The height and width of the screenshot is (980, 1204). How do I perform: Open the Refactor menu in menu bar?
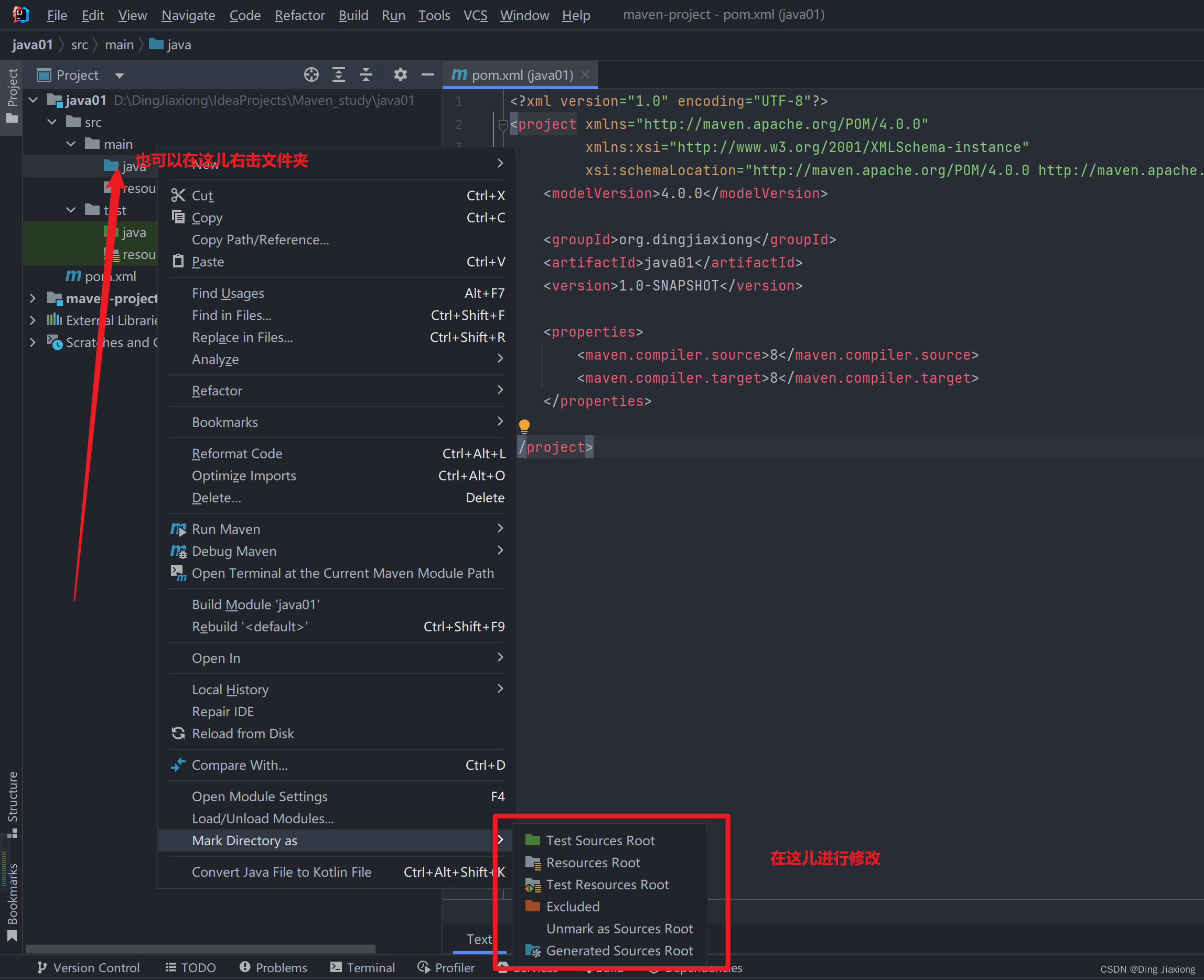click(300, 15)
